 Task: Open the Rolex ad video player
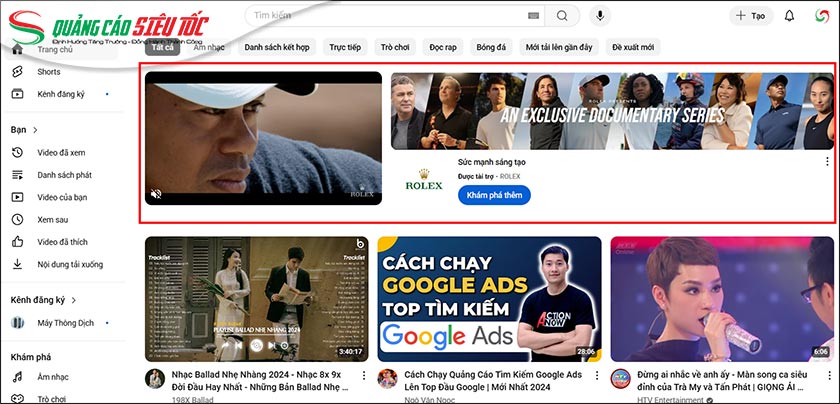click(x=263, y=138)
